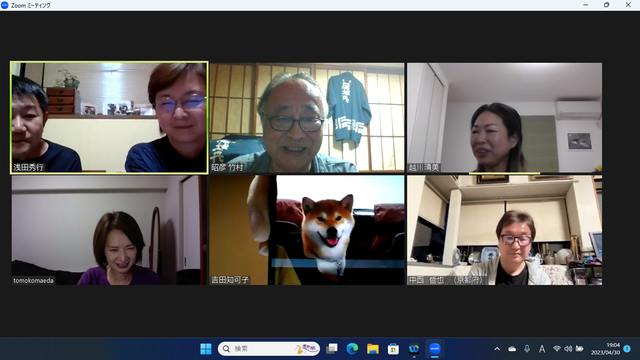
Task: Click the microphone tray icon
Action: [x=527, y=349]
